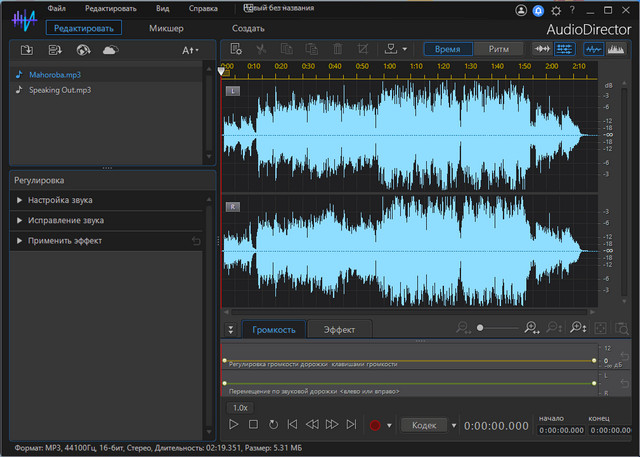Click the horizontal zoom in magnifier

click(x=531, y=328)
